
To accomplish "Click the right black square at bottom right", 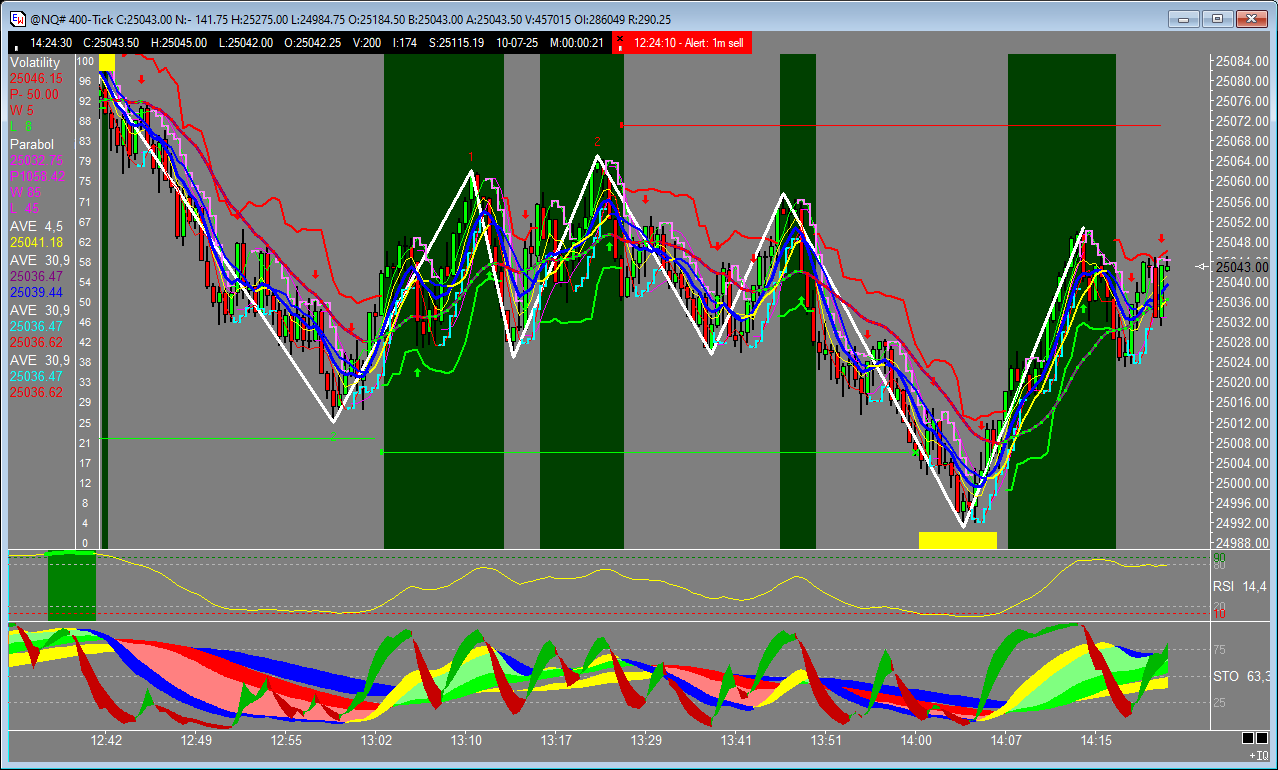I will click(1262, 738).
